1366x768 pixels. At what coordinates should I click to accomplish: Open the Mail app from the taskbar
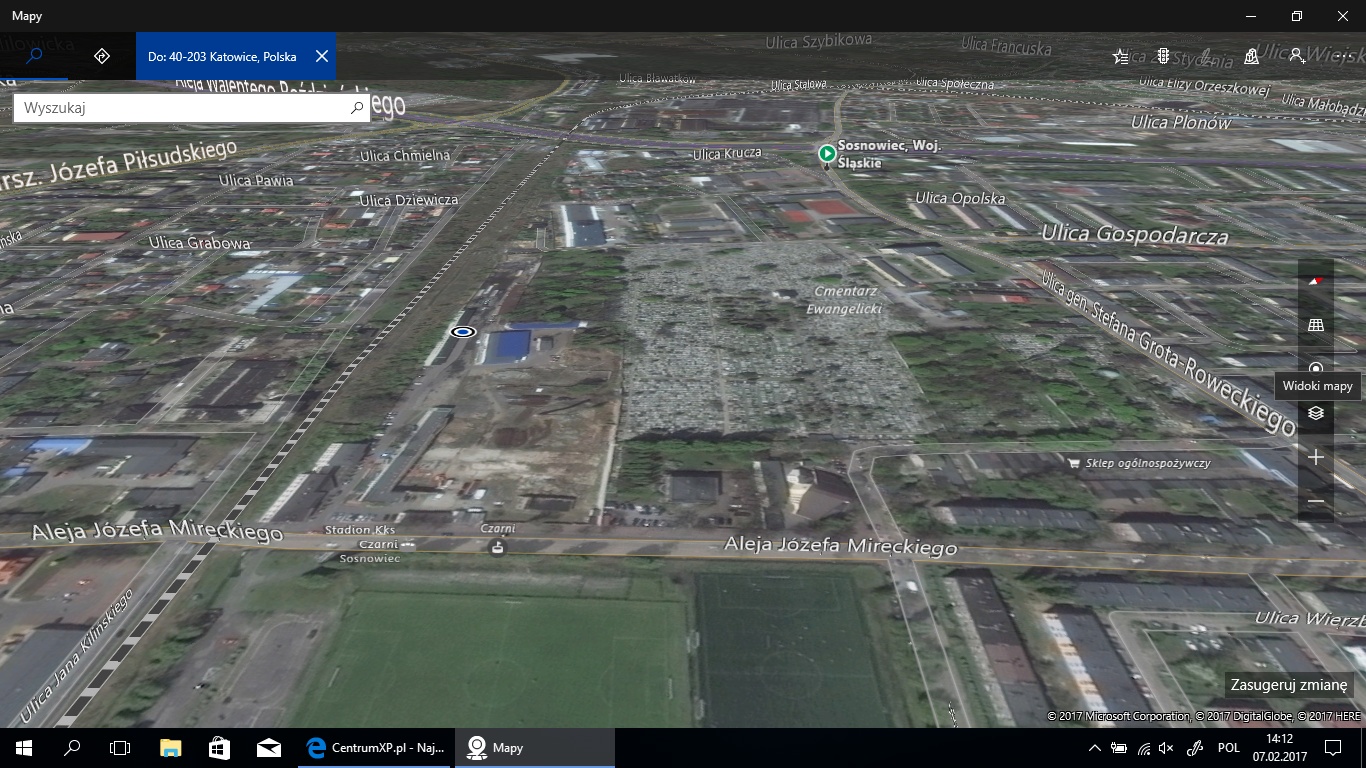268,747
